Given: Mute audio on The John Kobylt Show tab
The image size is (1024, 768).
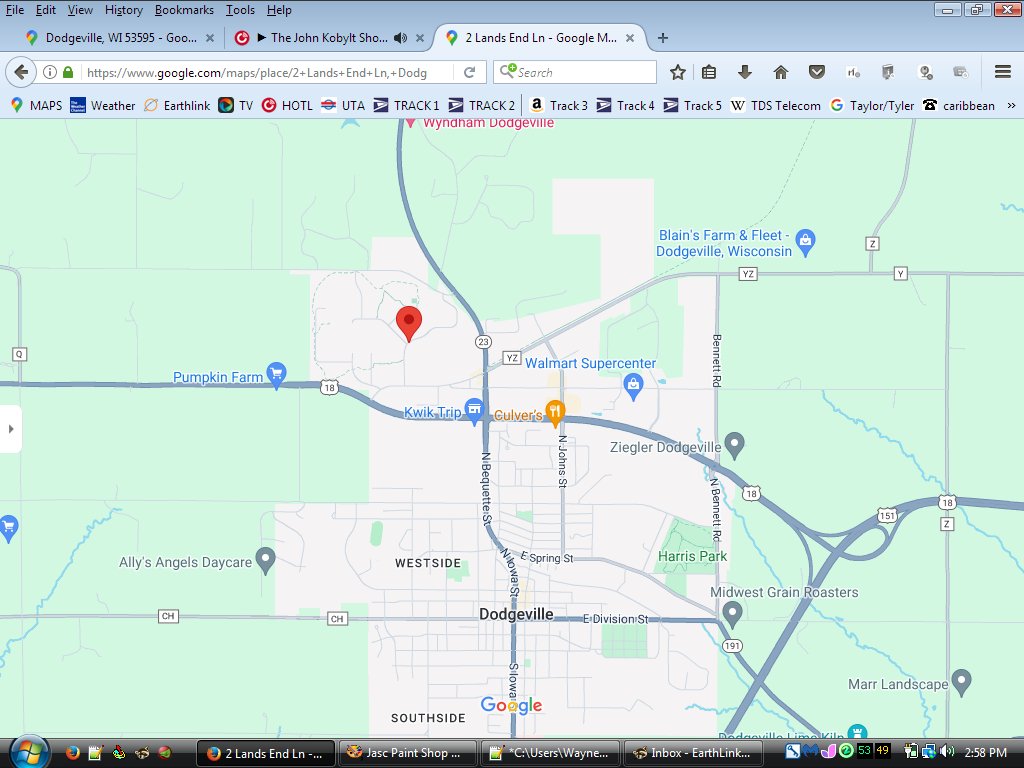Looking at the screenshot, I should (x=400, y=38).
